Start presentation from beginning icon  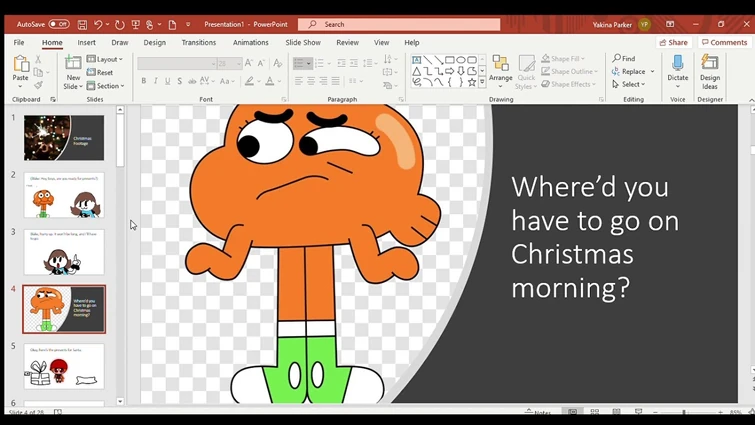tap(136, 24)
